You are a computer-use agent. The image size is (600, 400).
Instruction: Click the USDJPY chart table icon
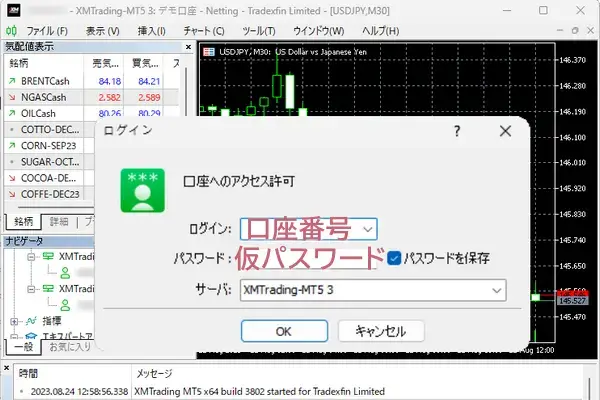click(x=209, y=52)
